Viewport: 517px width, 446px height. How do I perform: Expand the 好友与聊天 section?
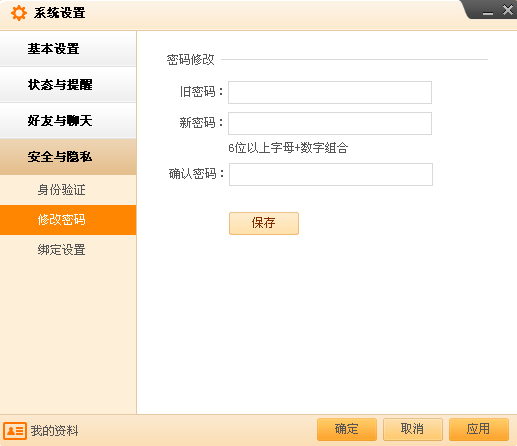68,121
